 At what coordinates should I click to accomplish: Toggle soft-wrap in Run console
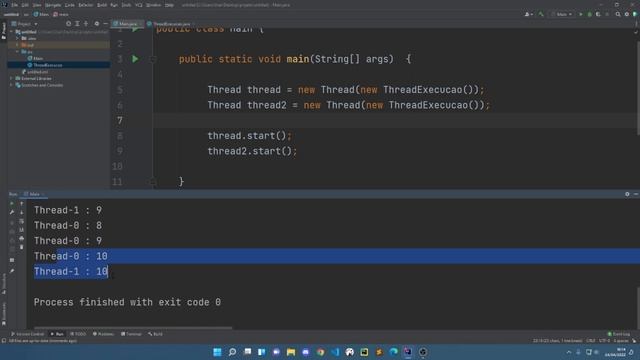pos(22,221)
